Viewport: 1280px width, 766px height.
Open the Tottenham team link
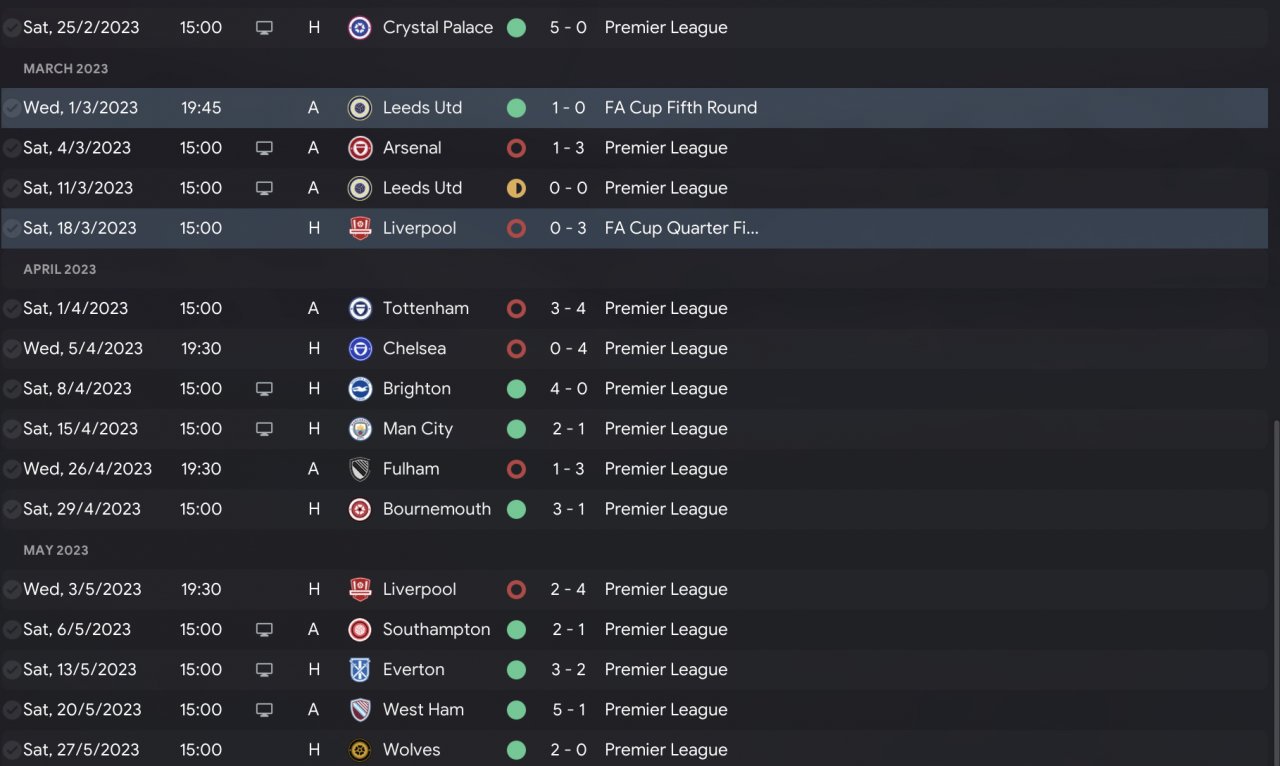426,309
